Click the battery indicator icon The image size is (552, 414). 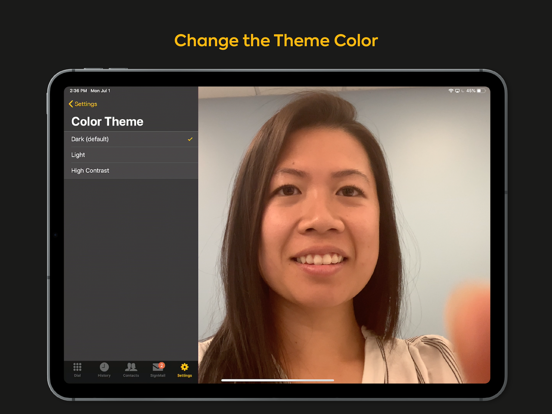coord(481,91)
